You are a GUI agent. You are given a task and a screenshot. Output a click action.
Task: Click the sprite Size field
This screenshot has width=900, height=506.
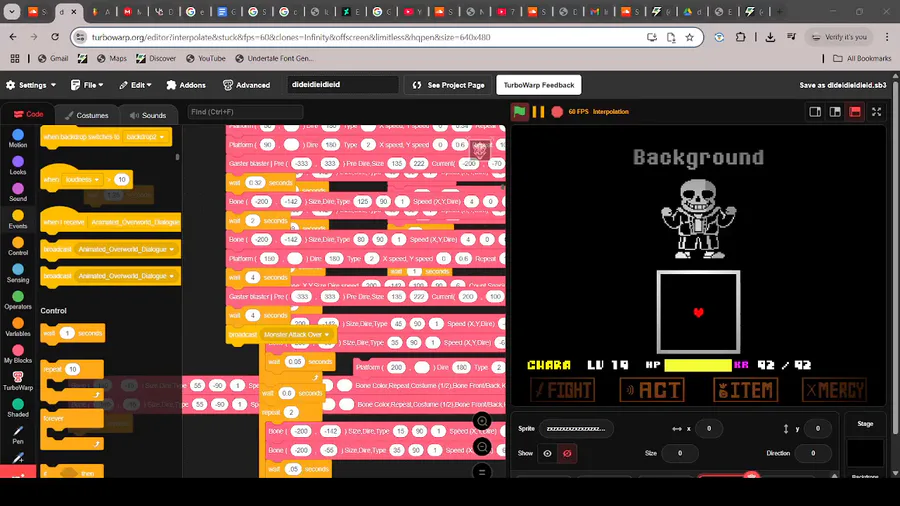coord(680,453)
